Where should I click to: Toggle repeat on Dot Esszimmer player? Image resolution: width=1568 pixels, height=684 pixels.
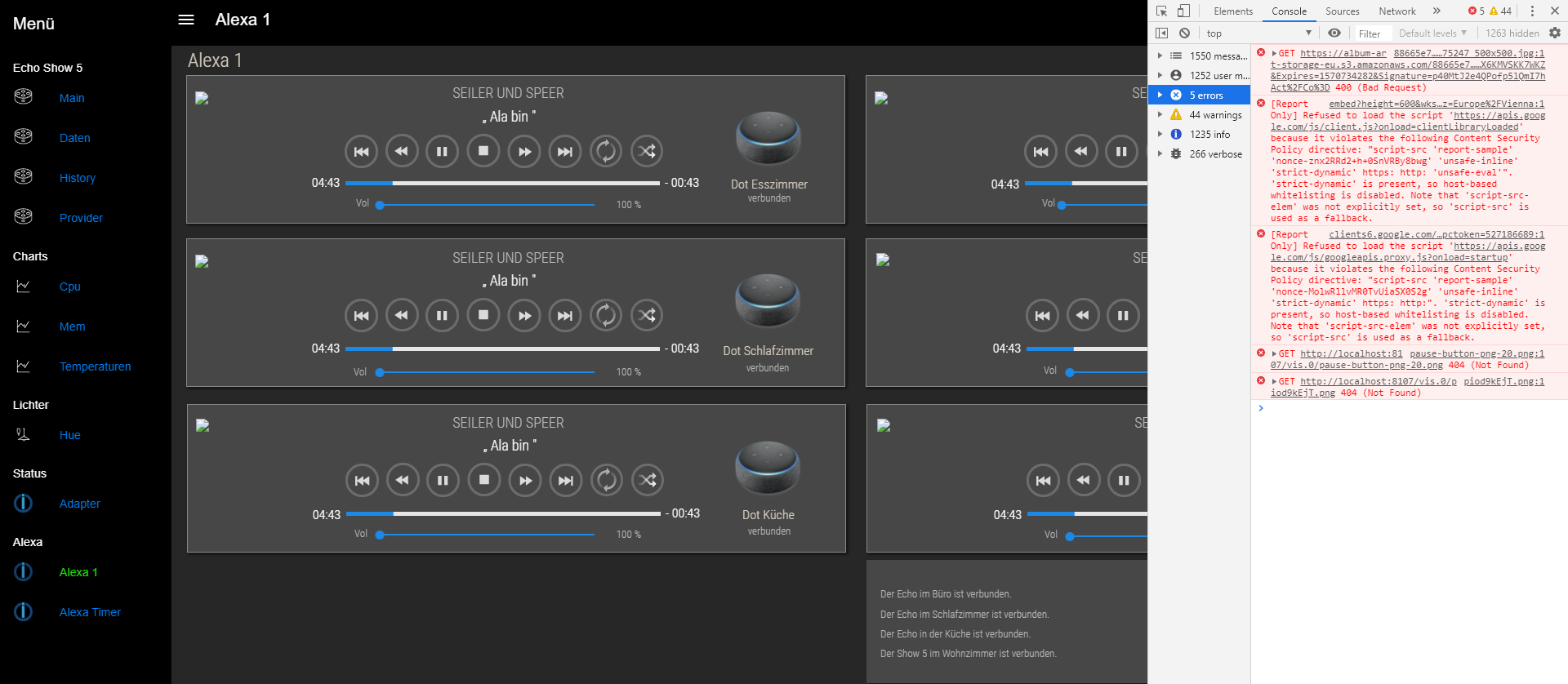(x=606, y=151)
